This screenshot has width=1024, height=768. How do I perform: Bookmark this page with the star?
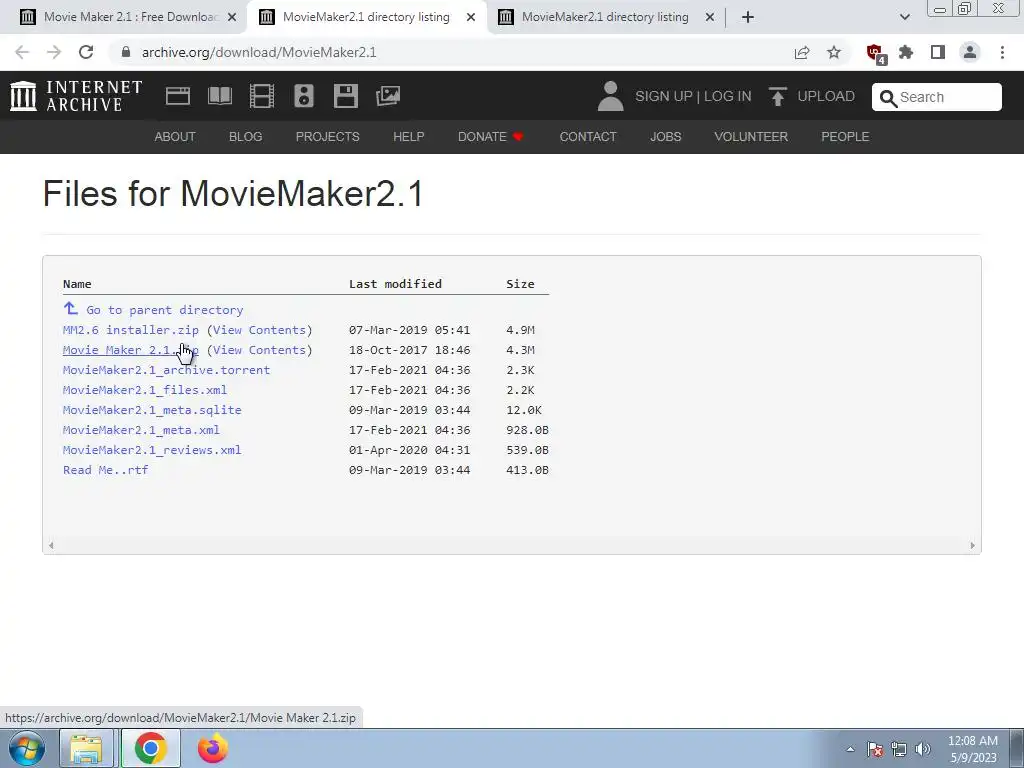[834, 52]
